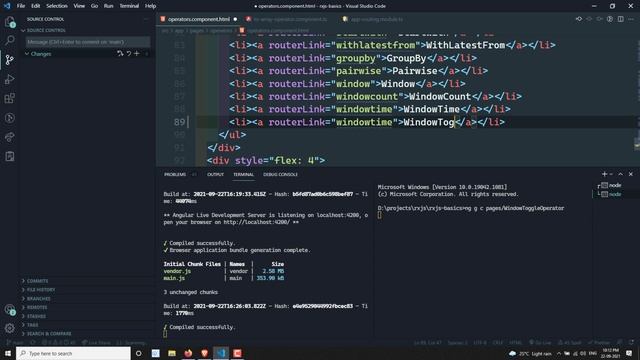Click the first action icon in Changes row
This screenshot has width=640, height=360.
[120, 53]
